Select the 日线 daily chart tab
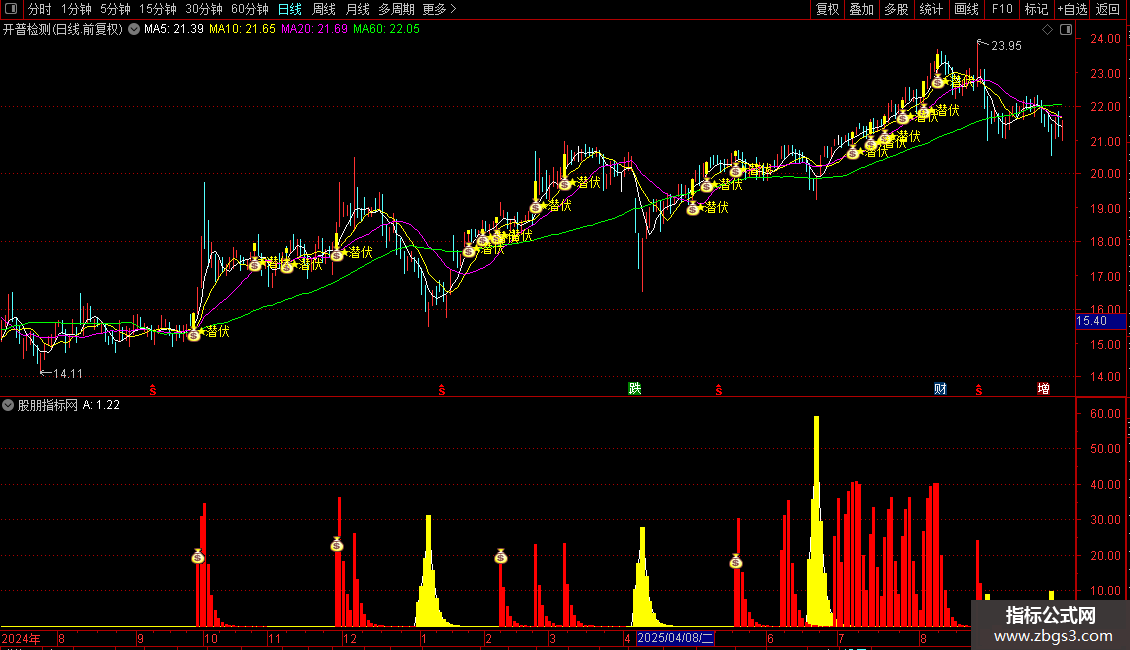Screen dimensions: 1130x650 click(290, 9)
